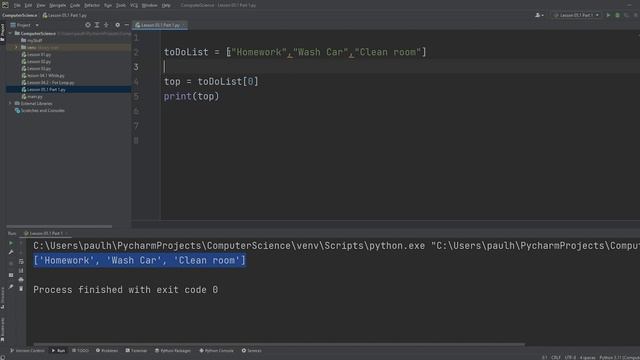The image size is (640, 360).
Task: Click the green Debug bug icon in toolbar
Action: [618, 15]
